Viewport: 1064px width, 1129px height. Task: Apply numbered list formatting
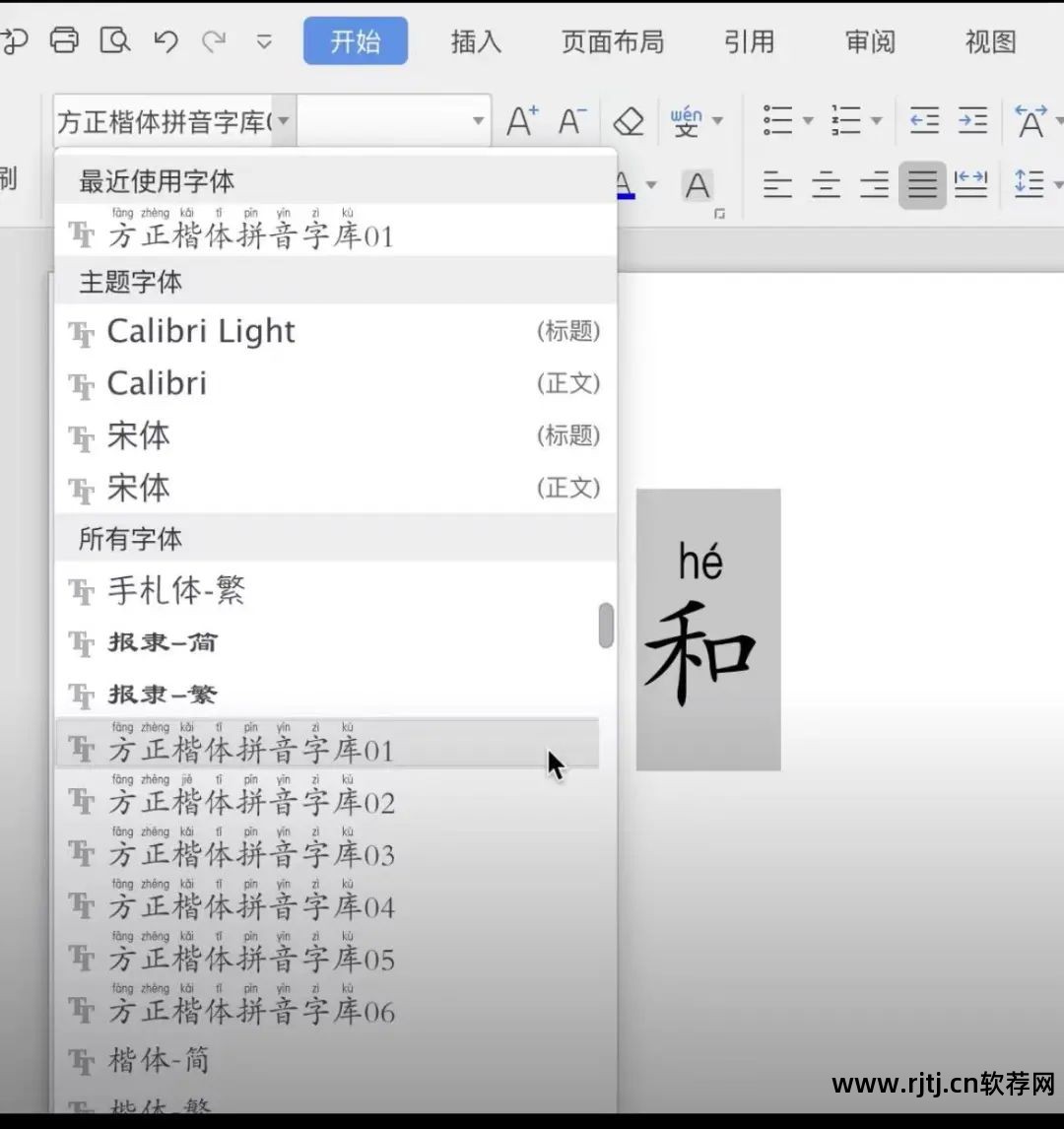coord(846,120)
